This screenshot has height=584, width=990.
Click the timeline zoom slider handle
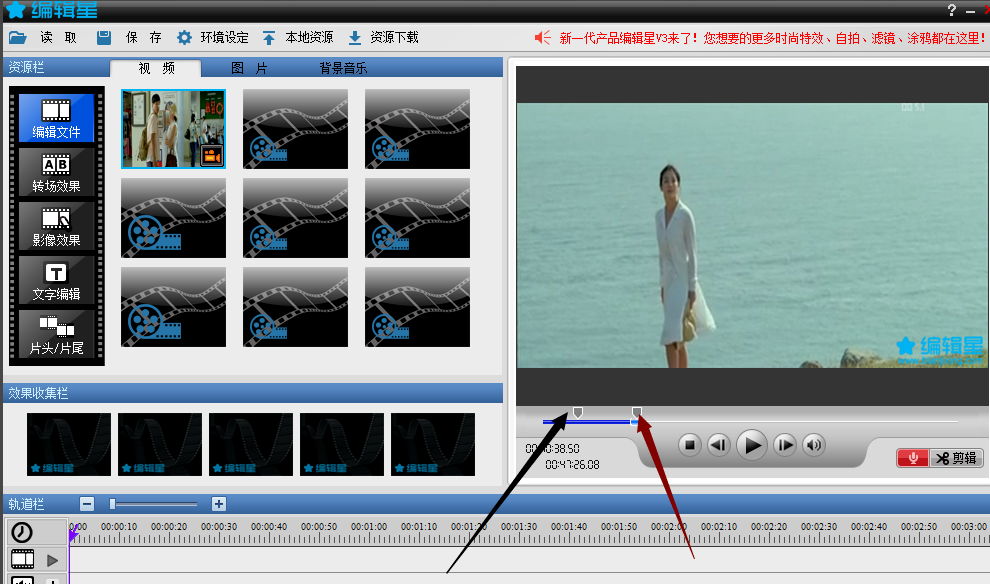[x=112, y=504]
